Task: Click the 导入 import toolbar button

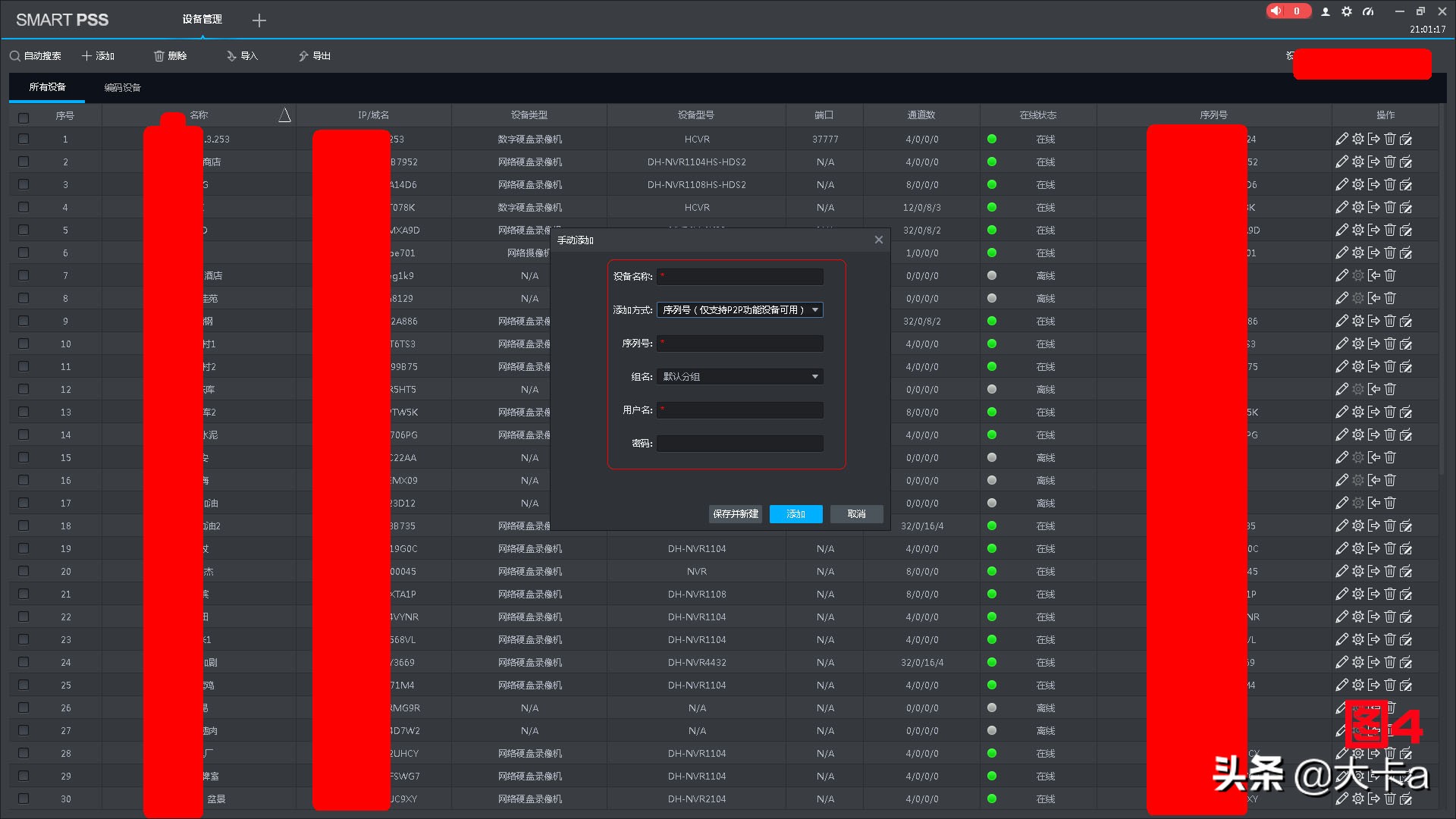Action: 243,56
